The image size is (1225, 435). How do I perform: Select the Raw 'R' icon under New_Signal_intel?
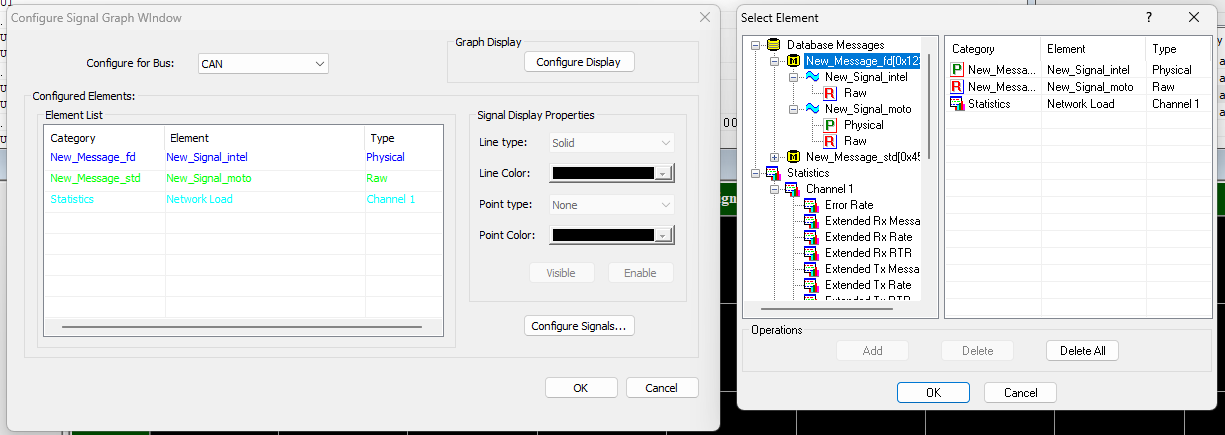[831, 93]
